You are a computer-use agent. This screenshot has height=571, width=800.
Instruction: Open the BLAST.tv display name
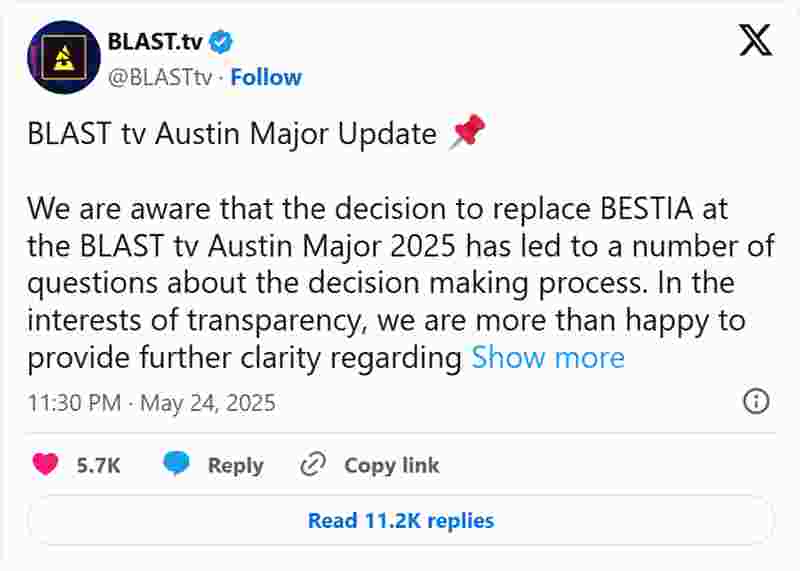coord(155,42)
